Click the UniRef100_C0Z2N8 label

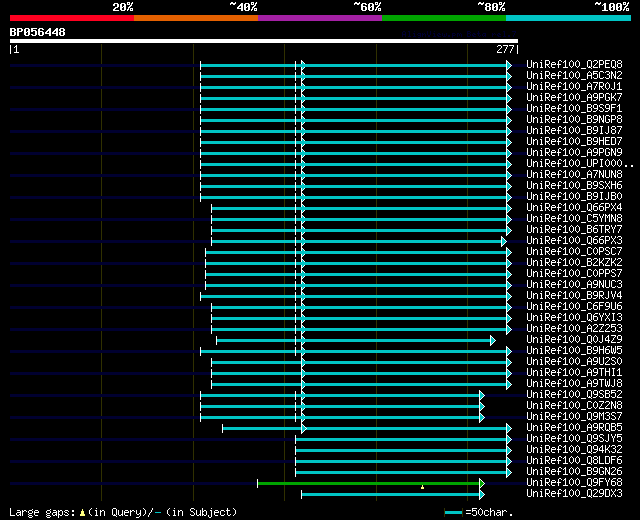click(x=574, y=406)
